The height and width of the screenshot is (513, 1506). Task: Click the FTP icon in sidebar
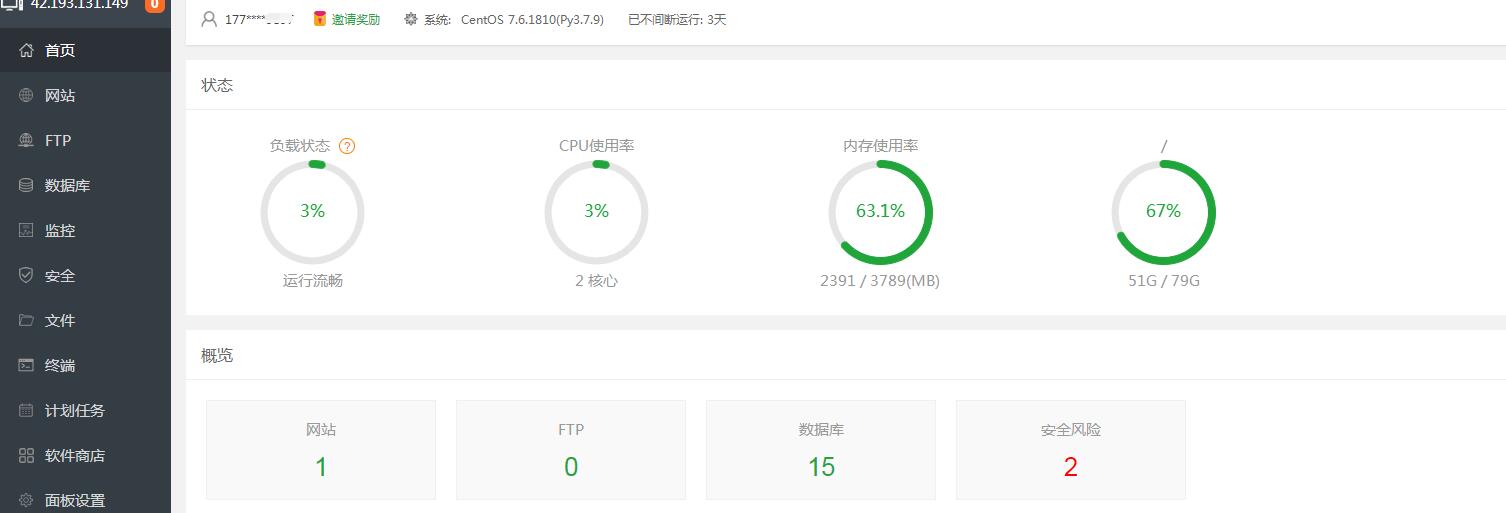click(x=26, y=140)
